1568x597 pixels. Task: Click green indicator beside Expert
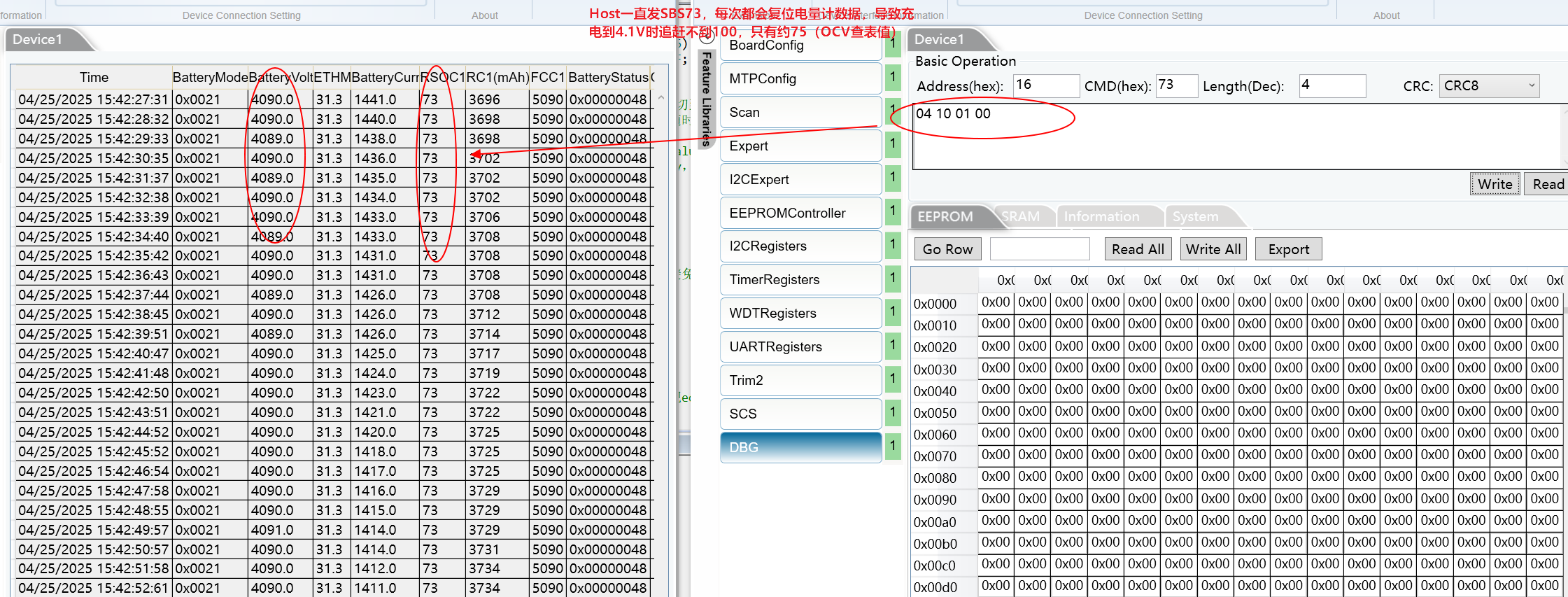893,144
